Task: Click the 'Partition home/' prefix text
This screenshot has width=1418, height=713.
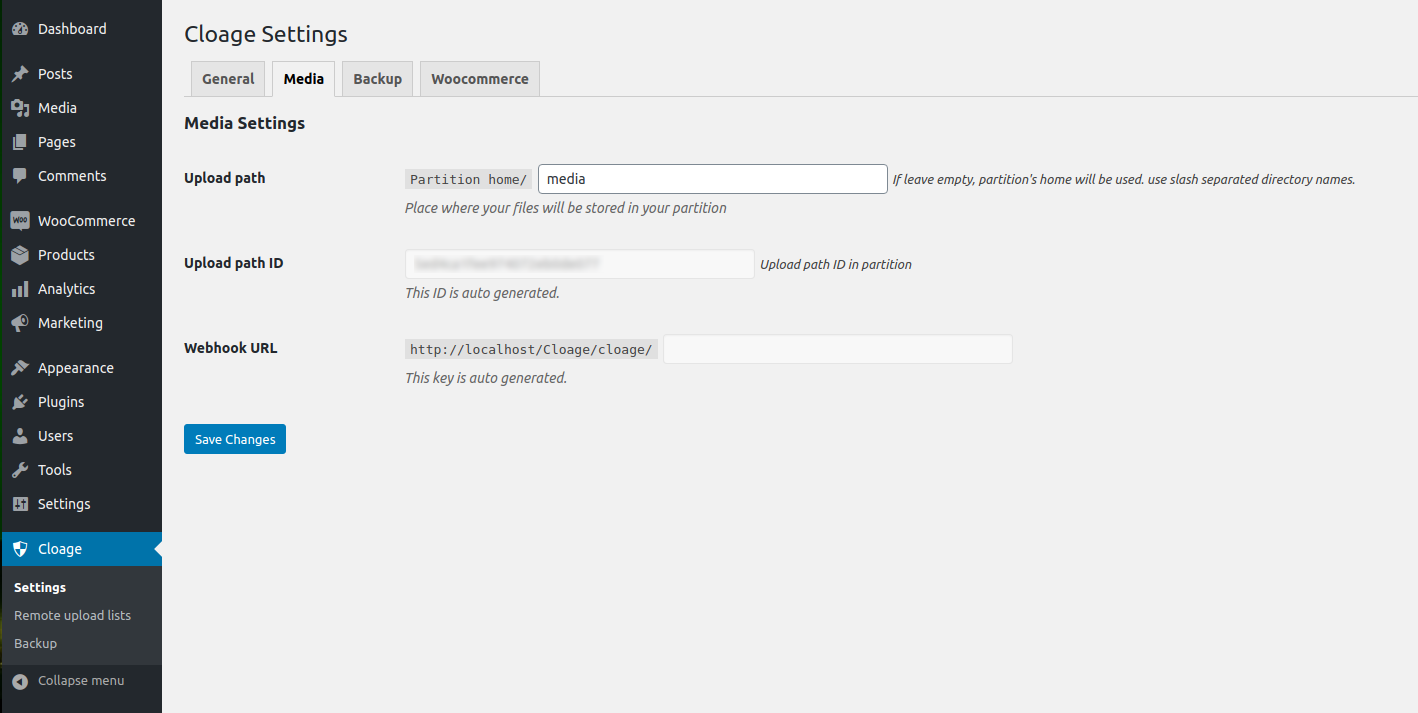Action: [x=468, y=179]
